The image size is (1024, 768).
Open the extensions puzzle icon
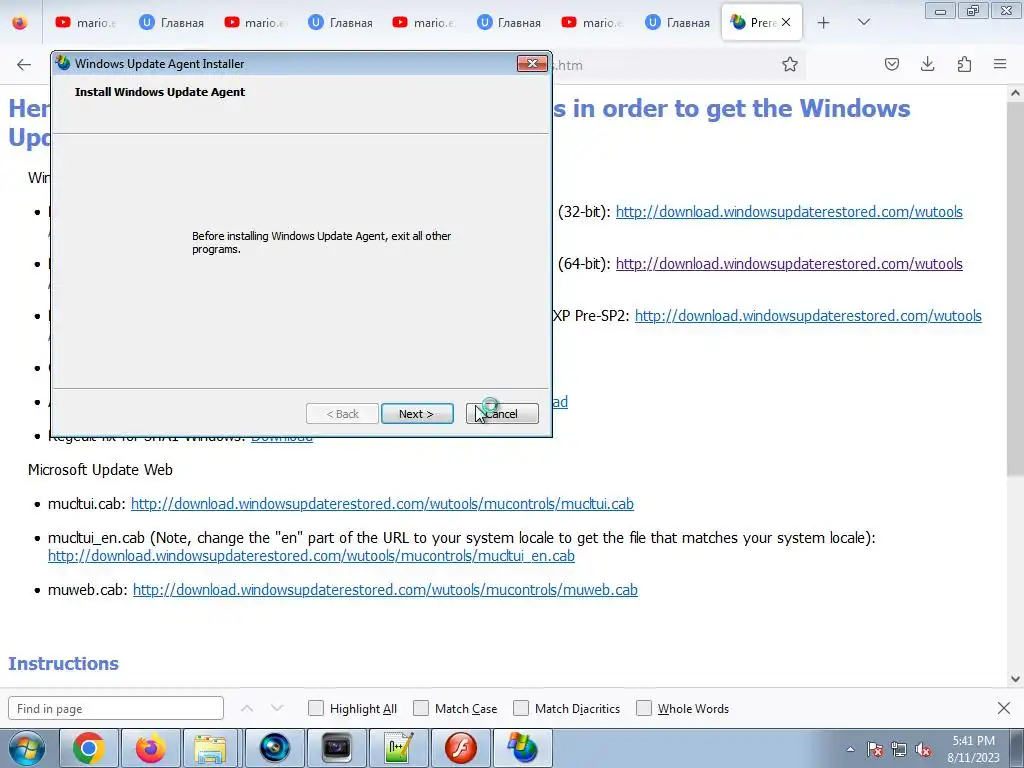(x=964, y=64)
